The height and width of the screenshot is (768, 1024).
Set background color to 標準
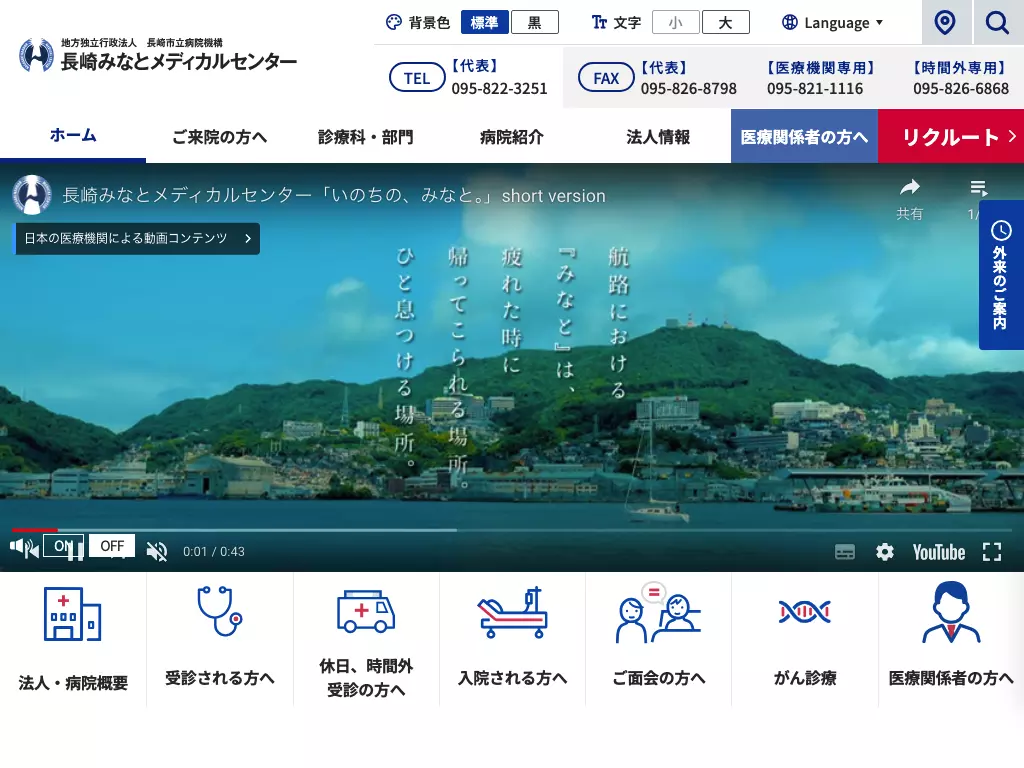click(485, 22)
